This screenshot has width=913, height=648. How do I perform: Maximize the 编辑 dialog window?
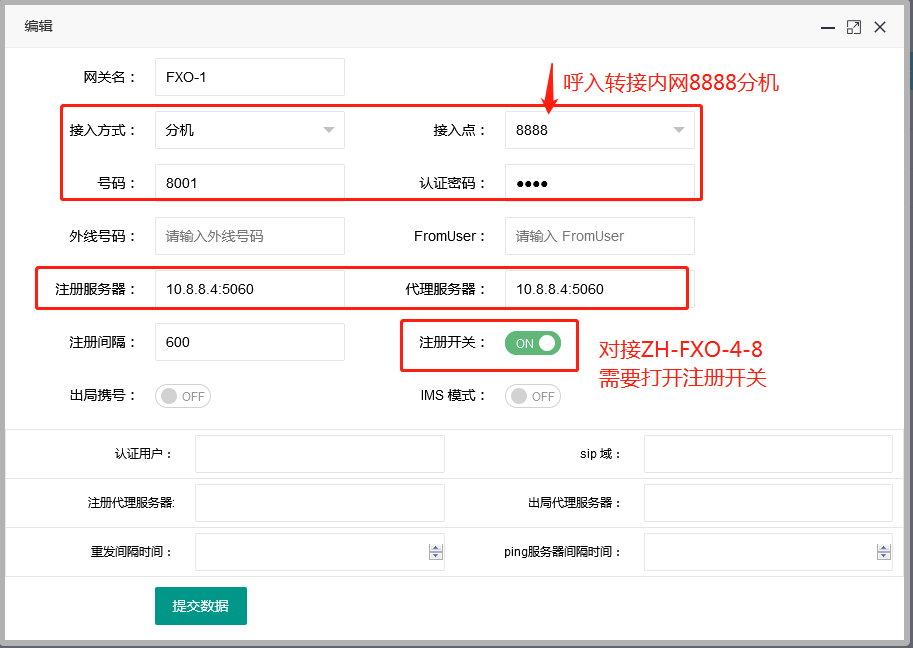coord(854,27)
